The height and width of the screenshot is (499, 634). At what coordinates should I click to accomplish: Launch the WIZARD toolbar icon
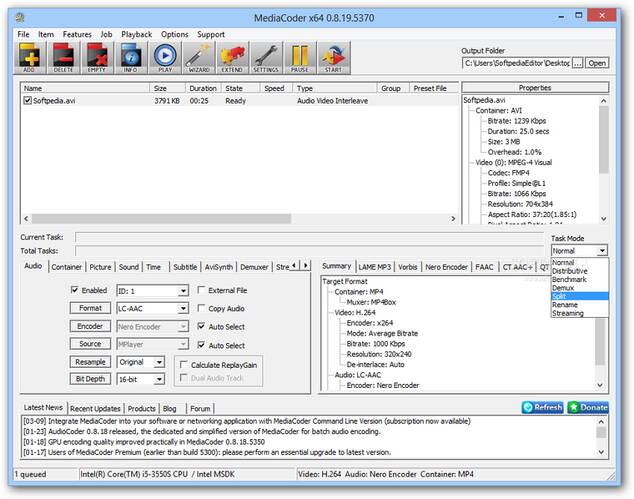[199, 57]
